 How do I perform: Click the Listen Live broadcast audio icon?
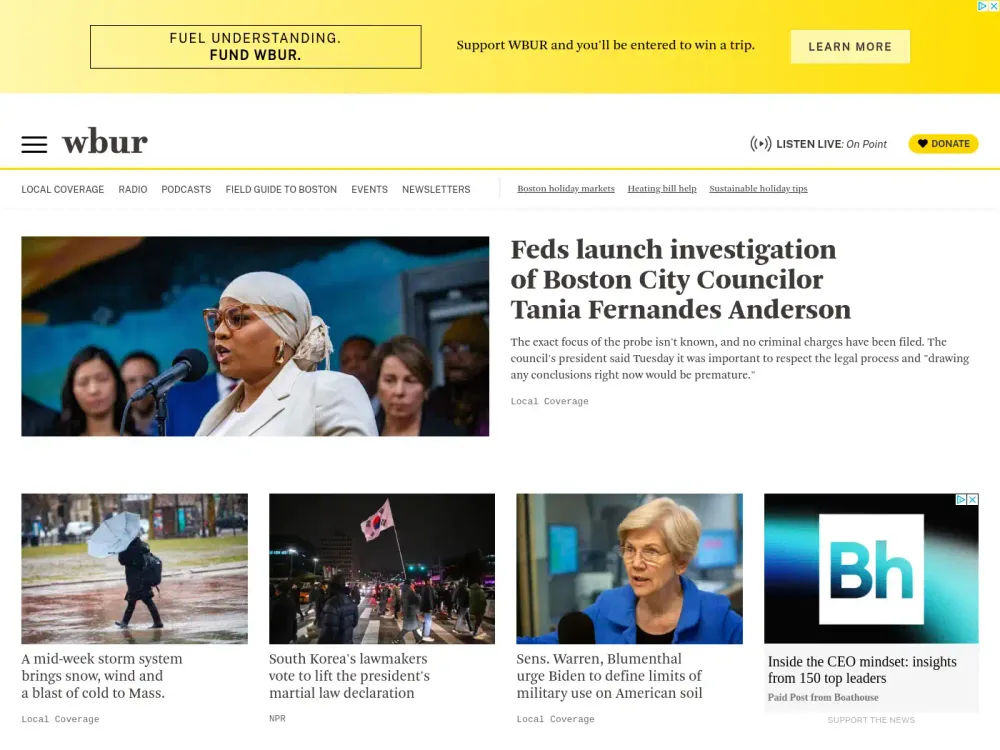(x=761, y=143)
